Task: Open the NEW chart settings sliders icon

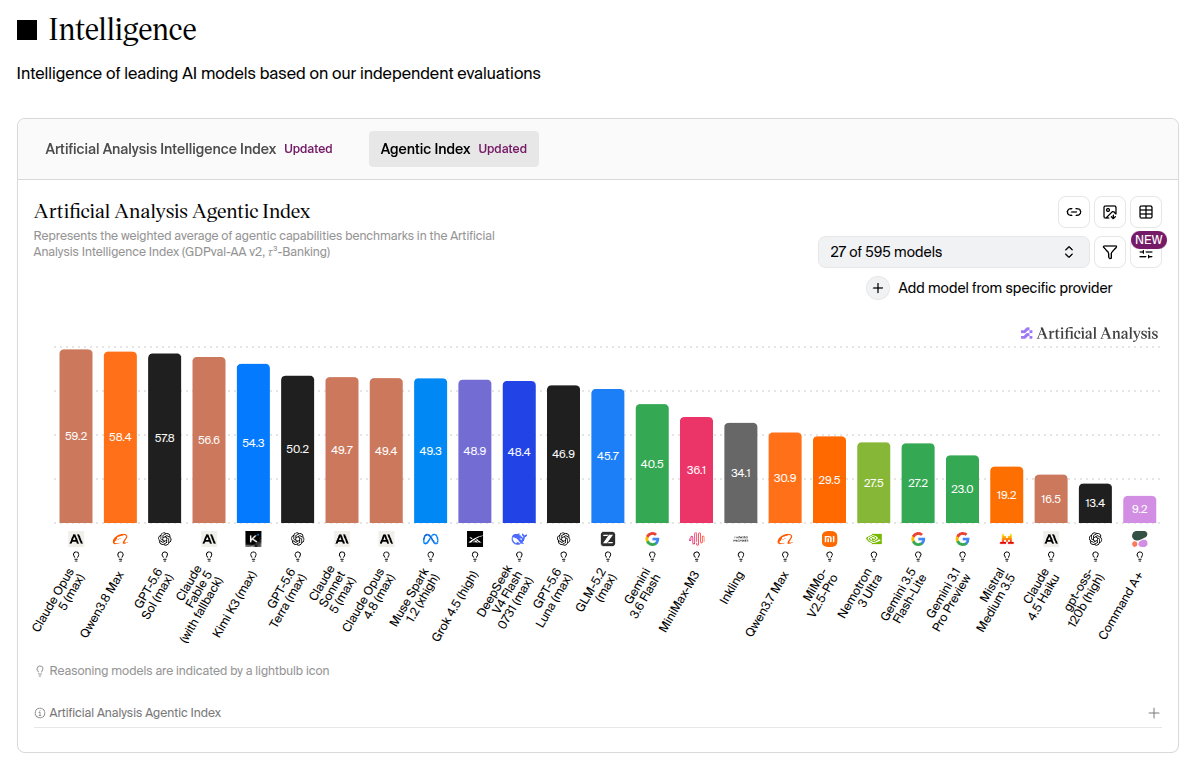Action: pos(1146,254)
